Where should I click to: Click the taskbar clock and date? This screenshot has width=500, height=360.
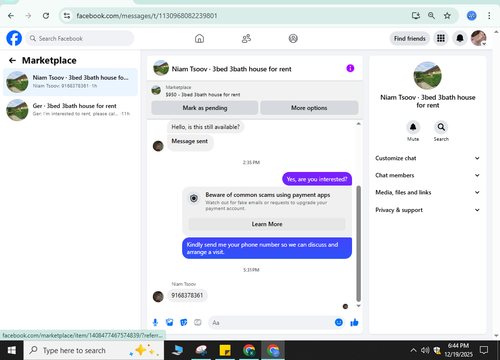point(458,350)
